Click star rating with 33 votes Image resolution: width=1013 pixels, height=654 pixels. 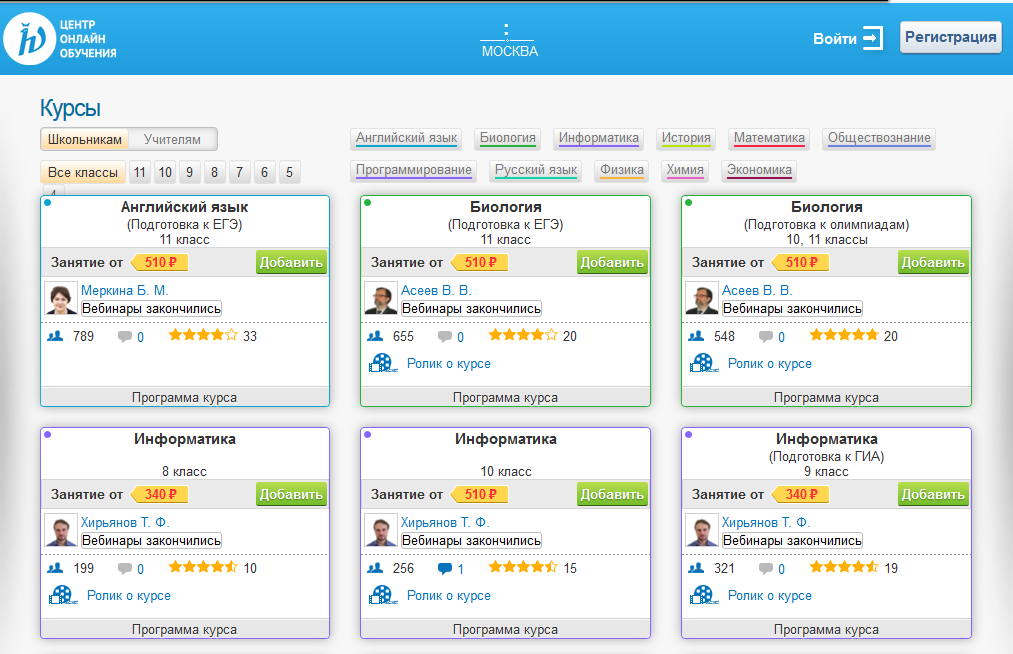coord(203,335)
